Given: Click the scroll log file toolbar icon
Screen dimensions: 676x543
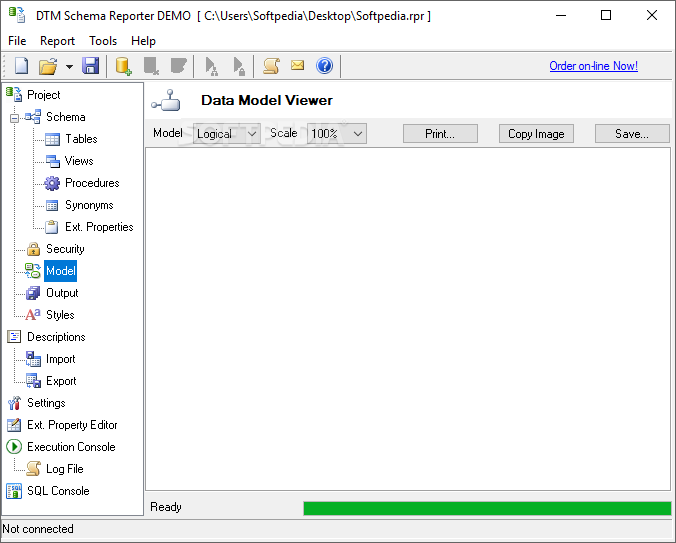Looking at the screenshot, I should [x=271, y=66].
